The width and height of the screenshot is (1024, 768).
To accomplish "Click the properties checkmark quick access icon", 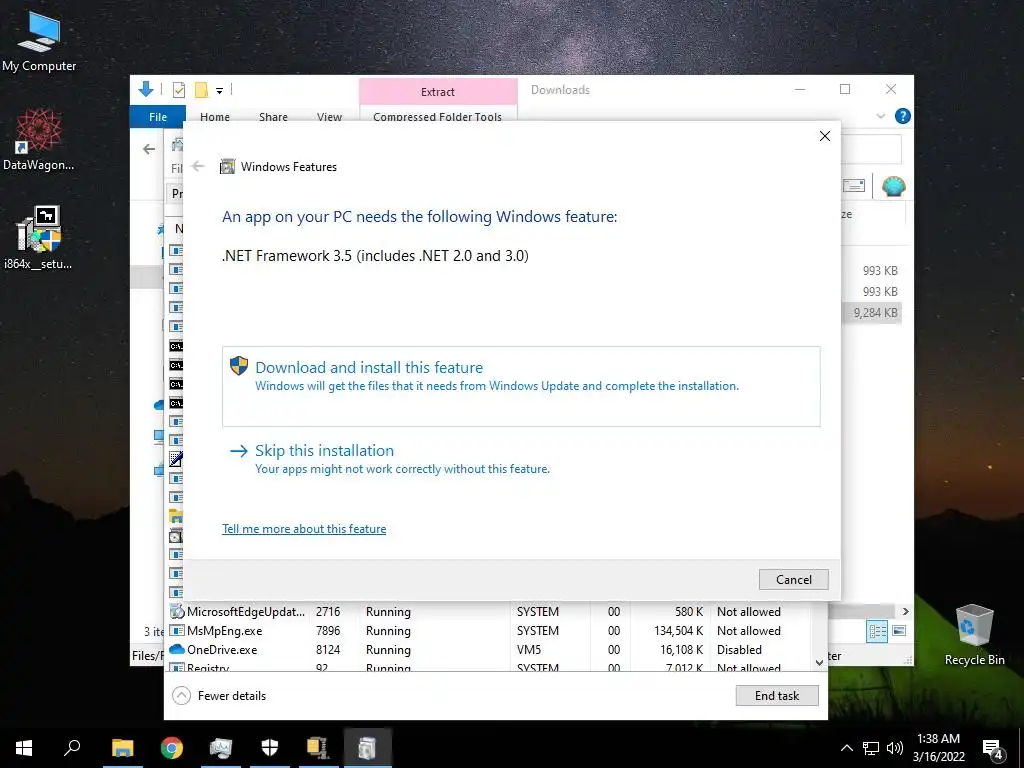I will tap(178, 90).
